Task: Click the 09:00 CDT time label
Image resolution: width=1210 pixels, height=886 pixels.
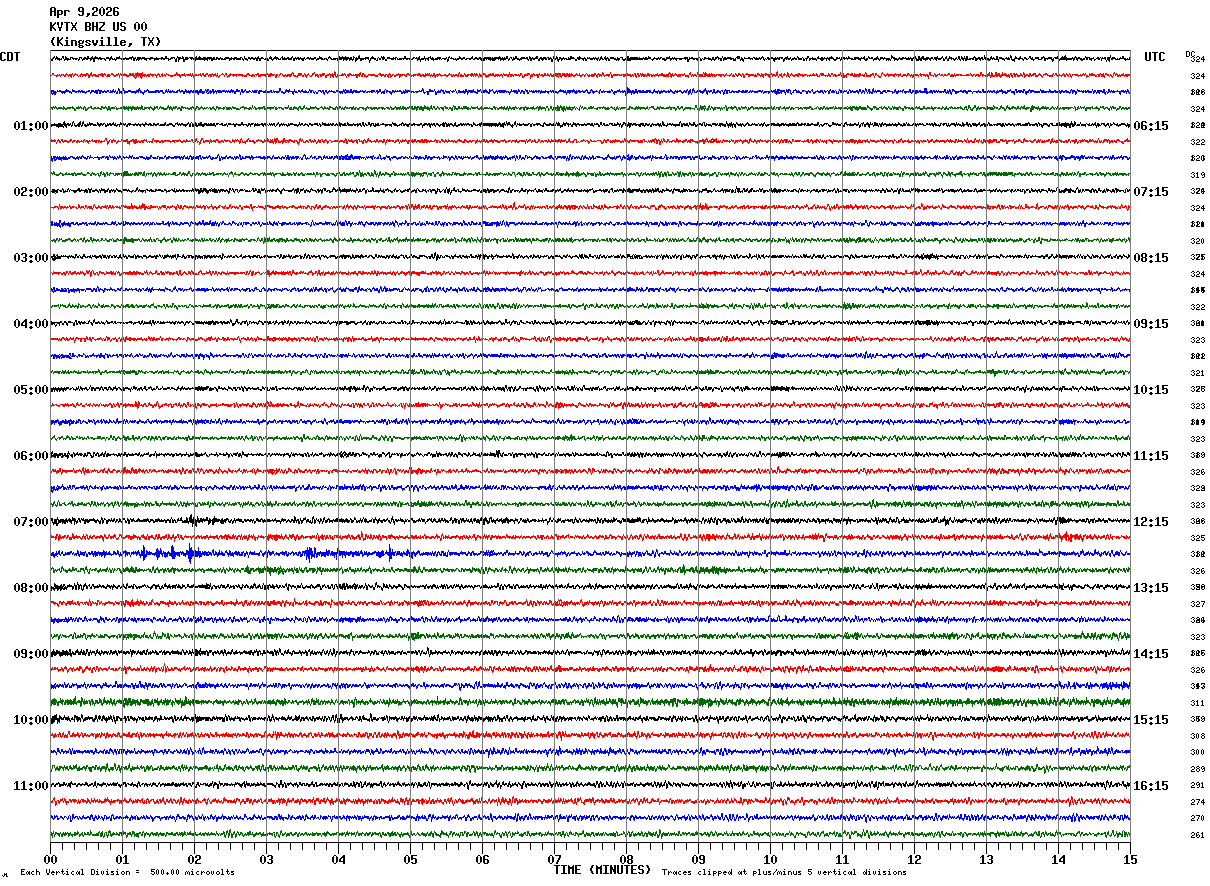Action: point(31,654)
